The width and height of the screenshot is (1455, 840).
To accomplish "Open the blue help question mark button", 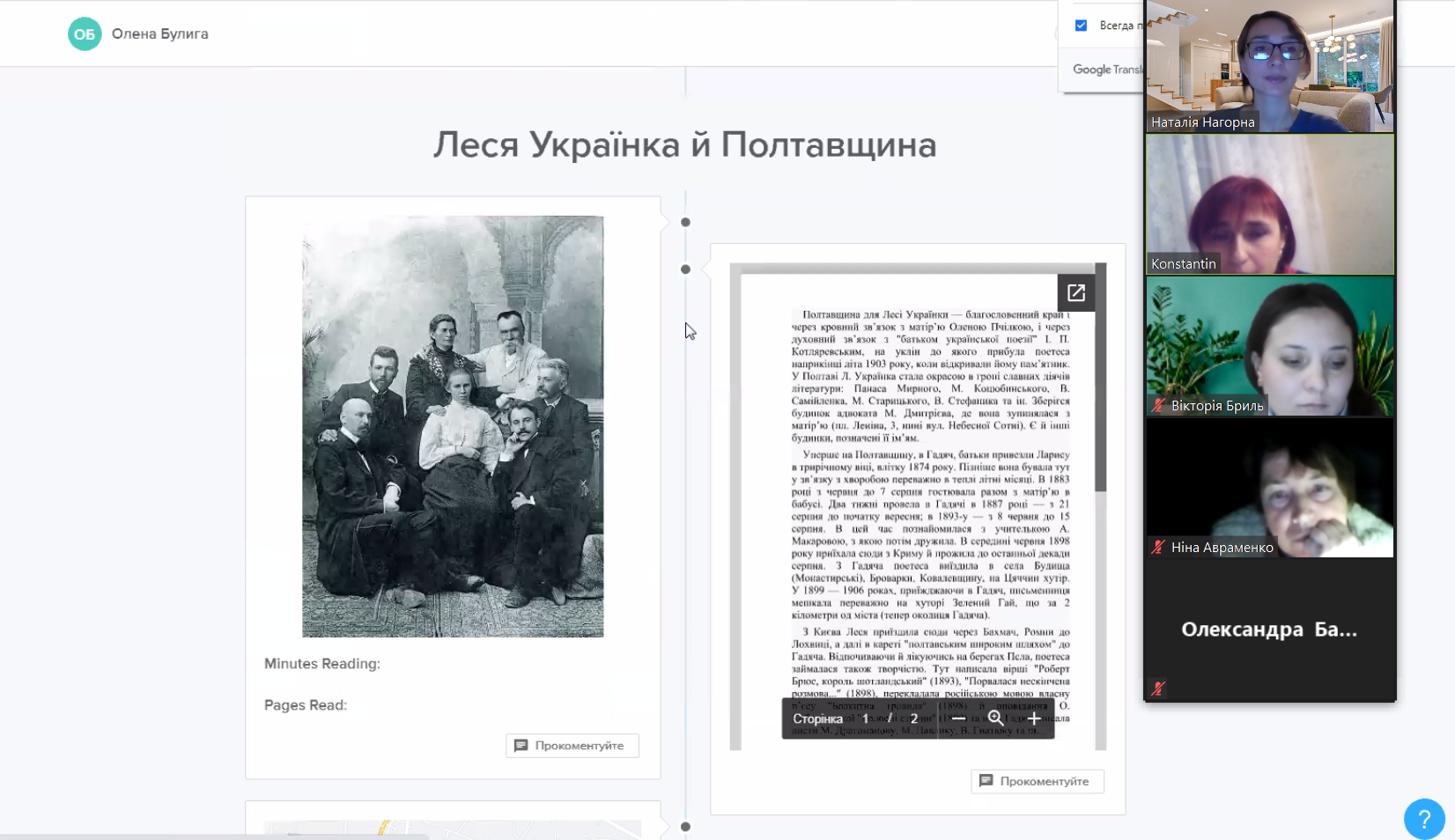I will tap(1423, 819).
